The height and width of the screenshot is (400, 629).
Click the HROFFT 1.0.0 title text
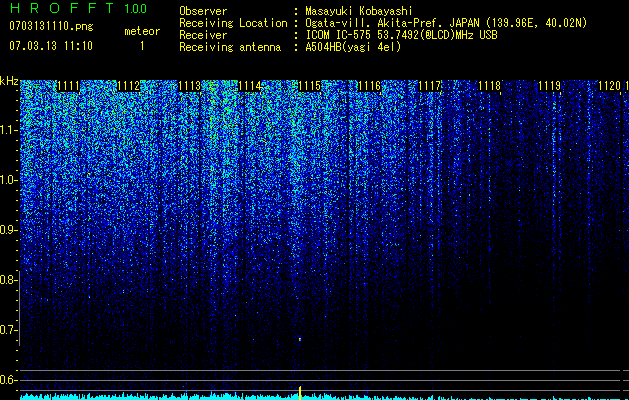click(x=78, y=8)
